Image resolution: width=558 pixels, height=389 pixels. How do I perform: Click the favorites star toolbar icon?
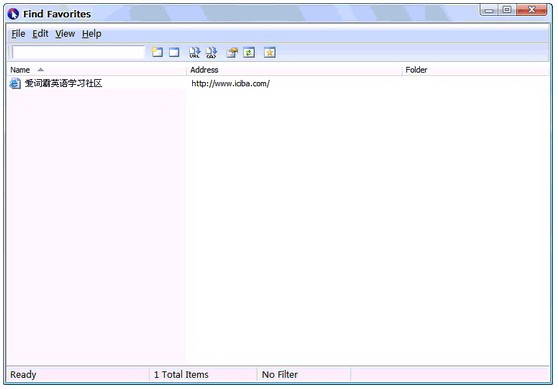(x=270, y=53)
